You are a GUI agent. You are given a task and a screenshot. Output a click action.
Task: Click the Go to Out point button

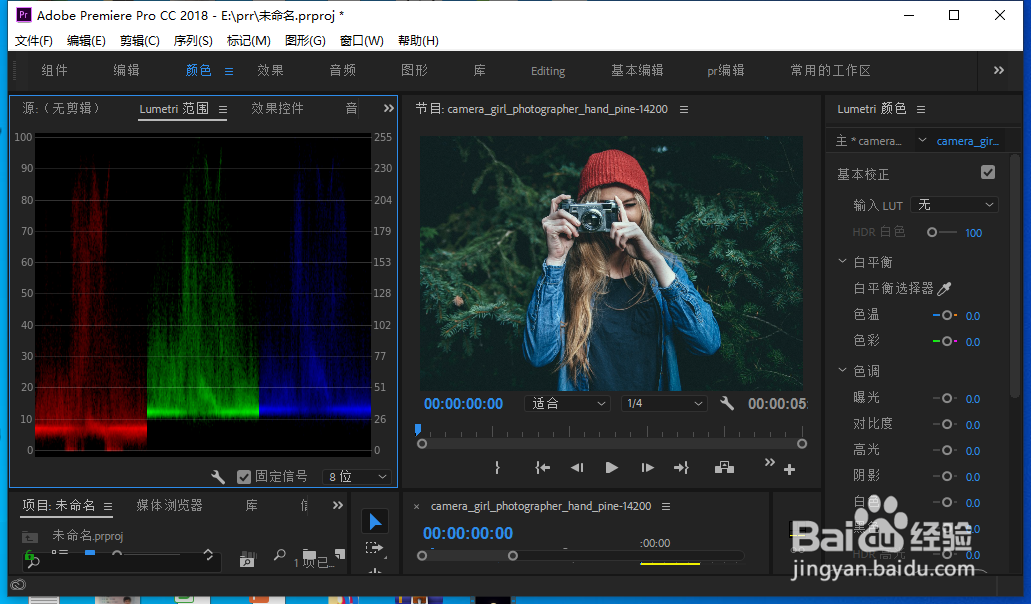coord(681,467)
